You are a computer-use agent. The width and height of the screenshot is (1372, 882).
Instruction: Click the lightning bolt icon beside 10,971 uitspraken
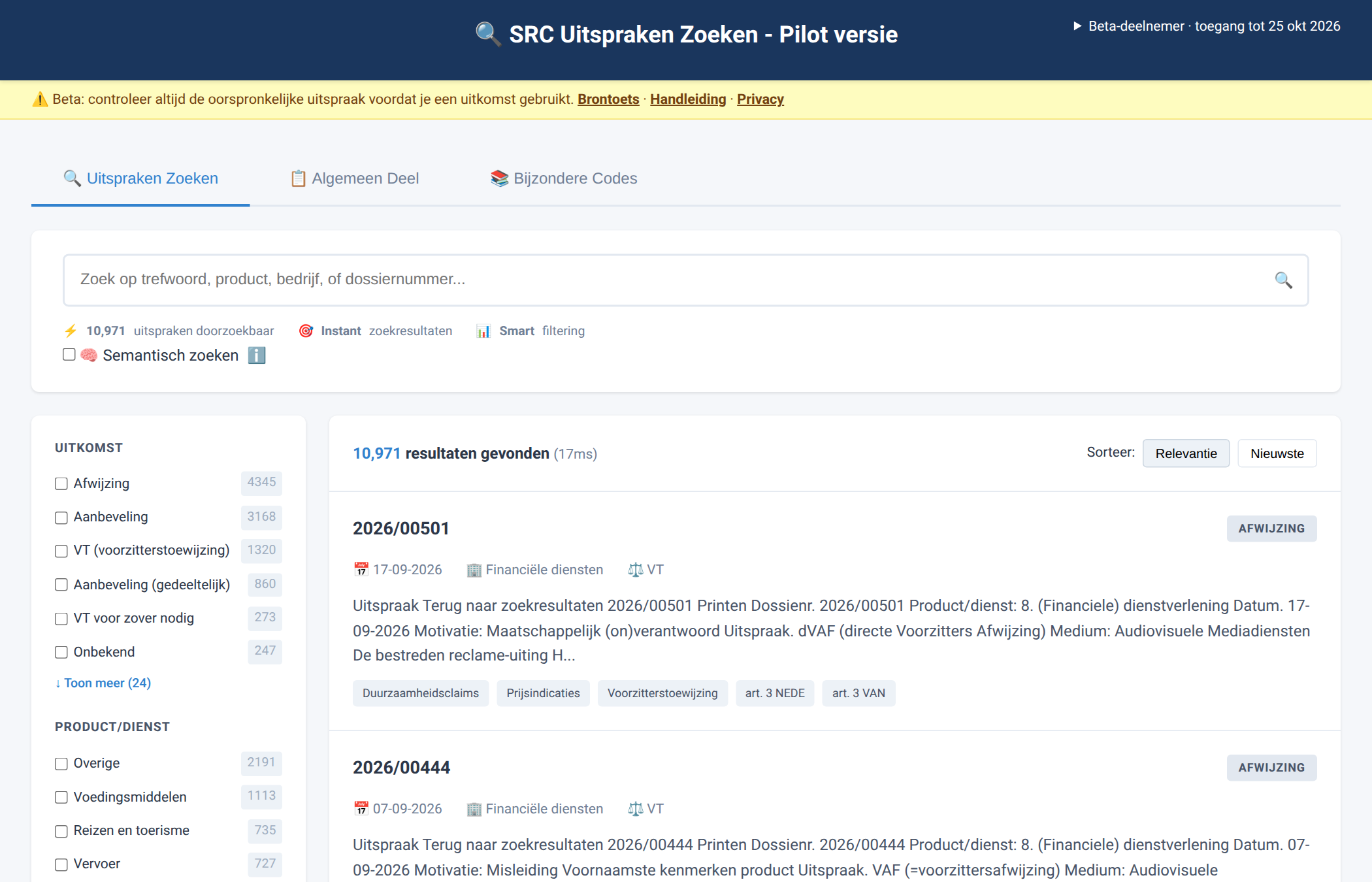click(71, 331)
